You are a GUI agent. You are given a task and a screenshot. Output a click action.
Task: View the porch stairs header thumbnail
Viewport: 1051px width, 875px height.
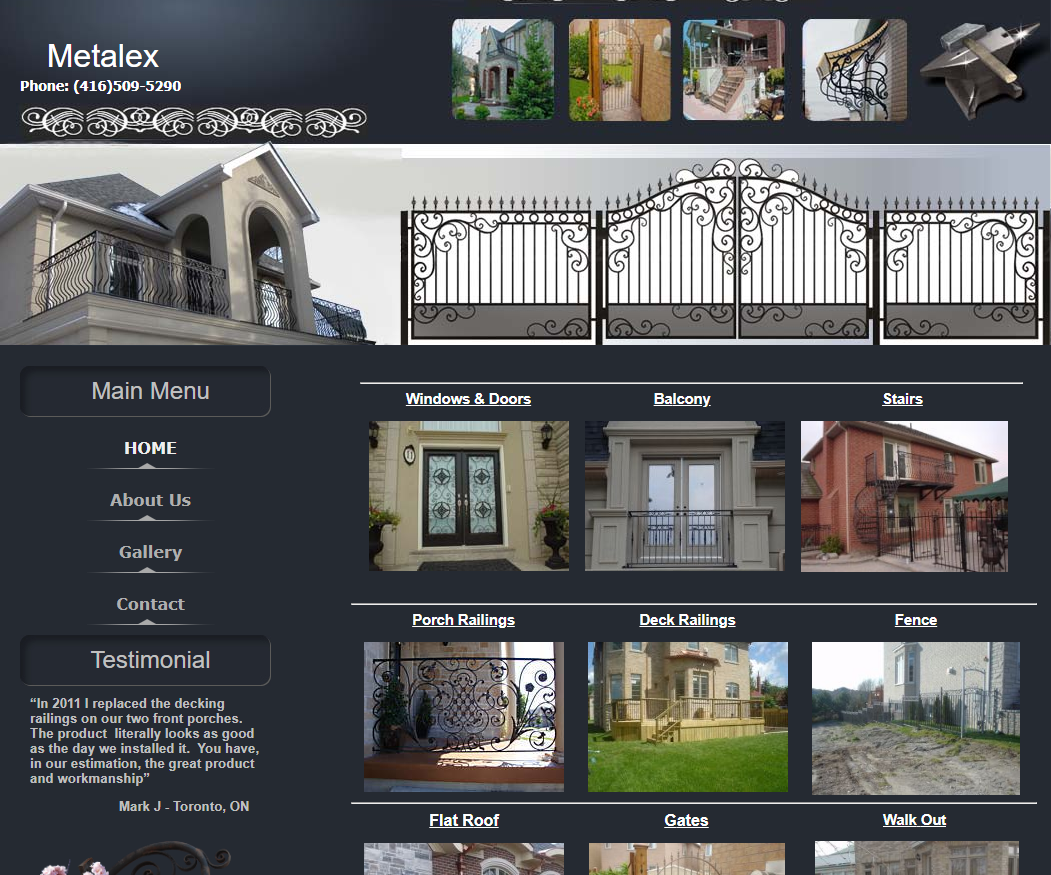coord(734,70)
